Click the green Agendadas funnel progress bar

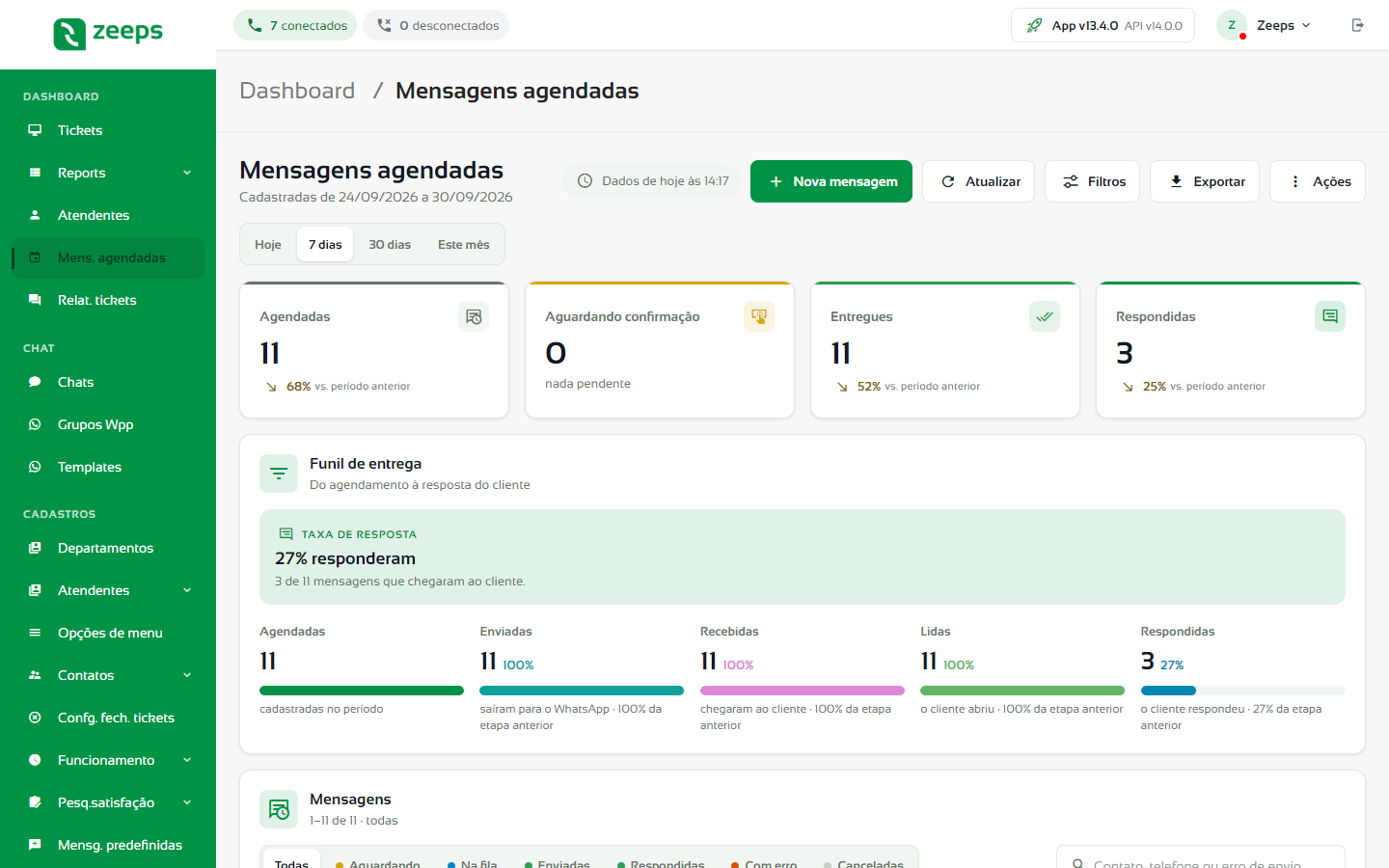point(362,691)
